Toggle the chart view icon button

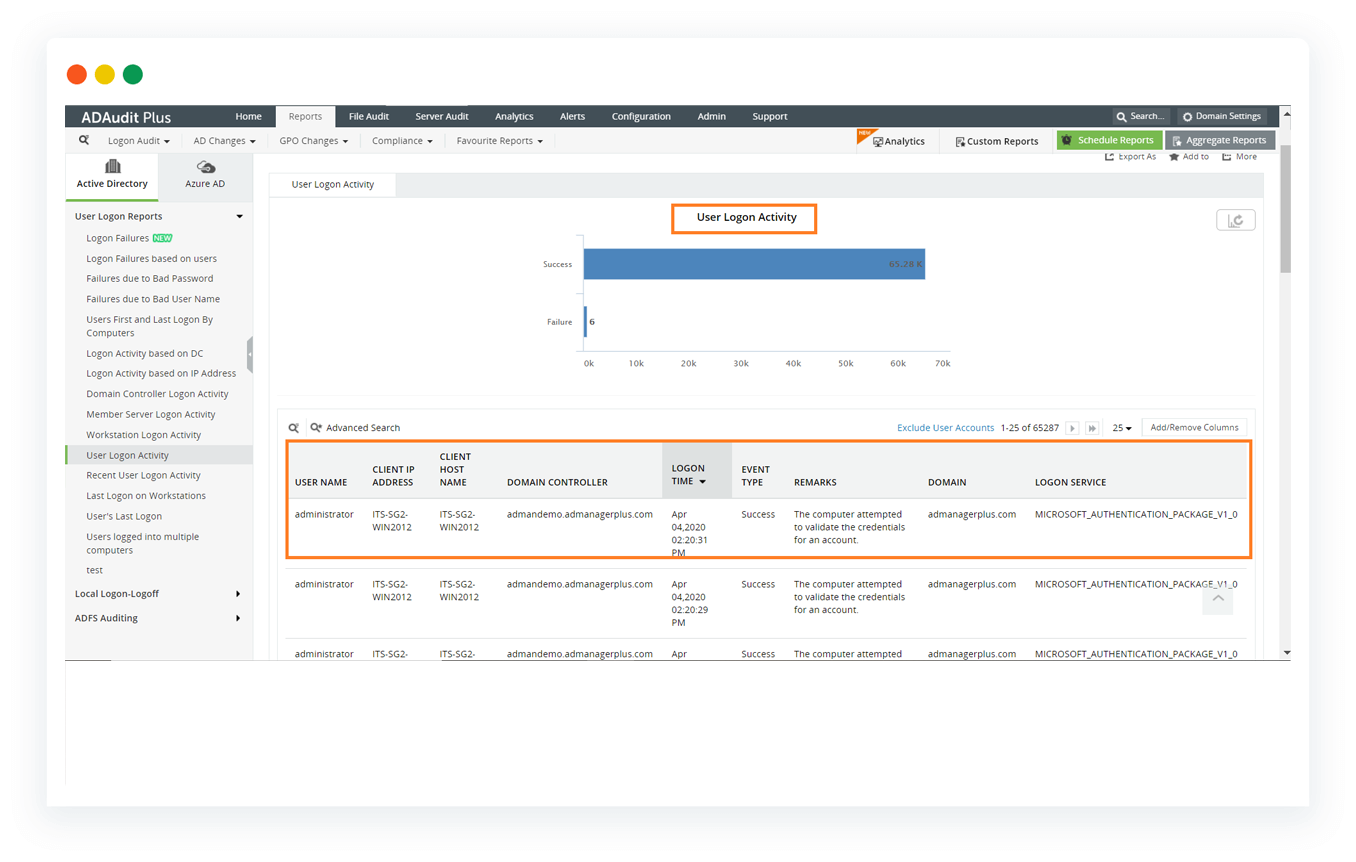click(x=1235, y=220)
